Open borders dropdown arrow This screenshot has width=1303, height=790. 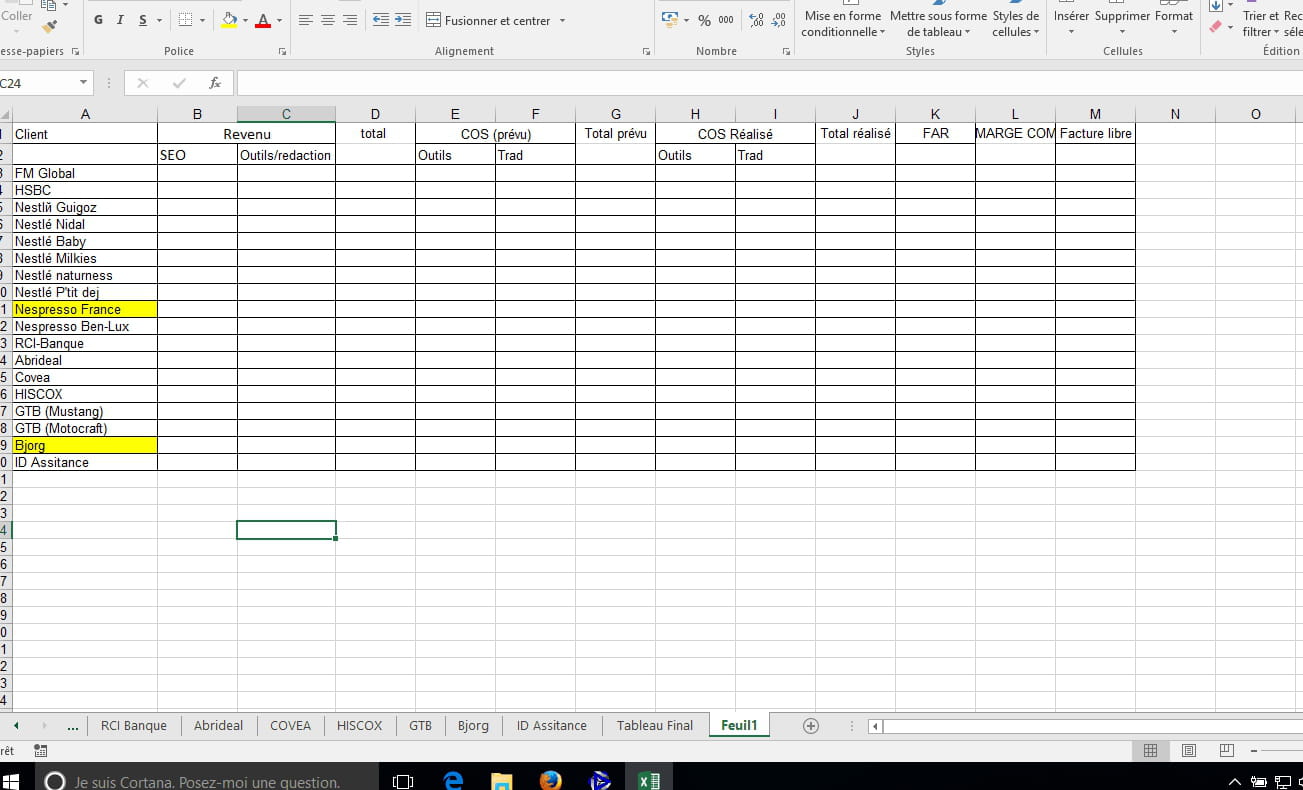tap(202, 20)
